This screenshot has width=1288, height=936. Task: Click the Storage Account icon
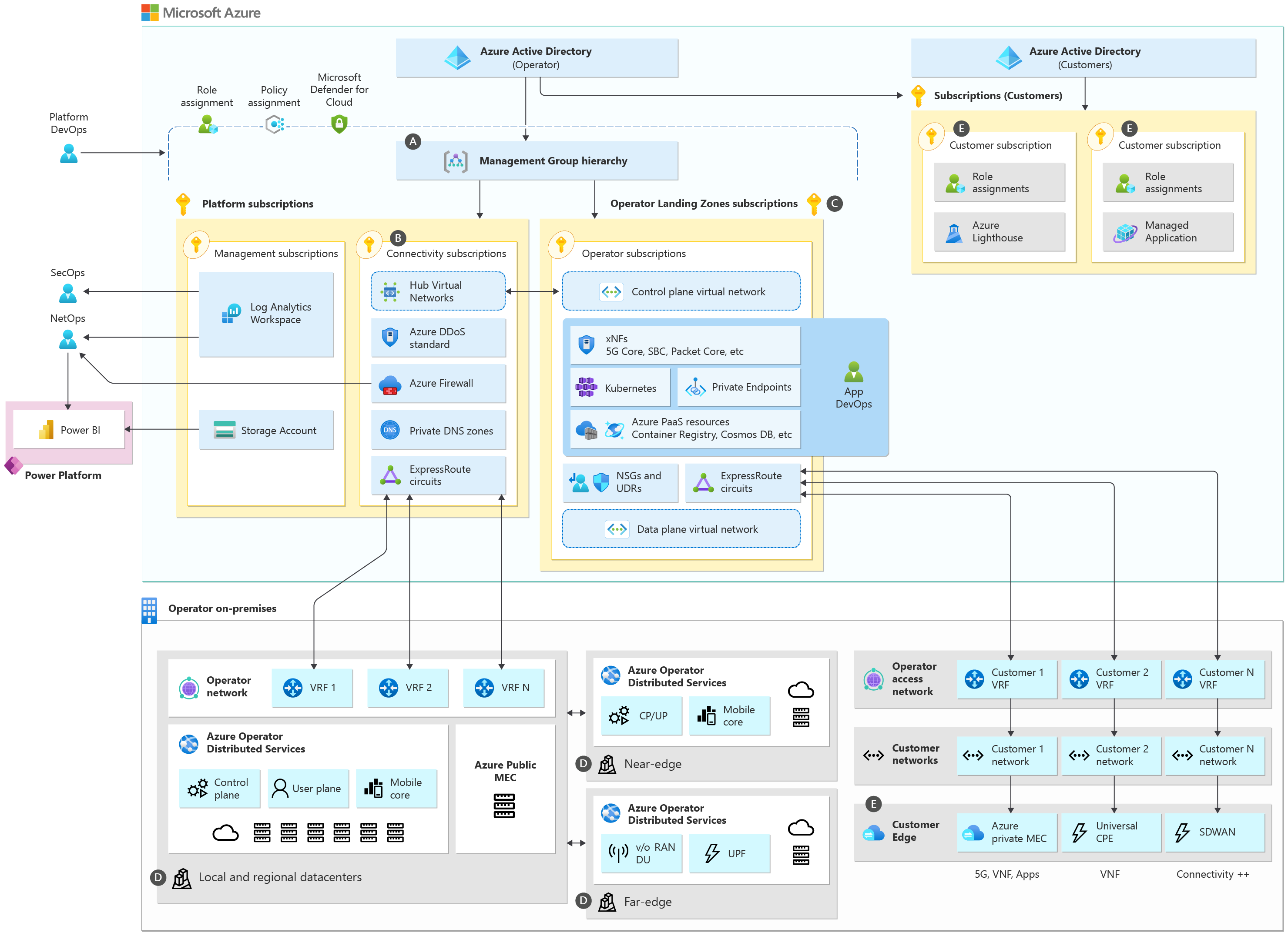click(225, 430)
